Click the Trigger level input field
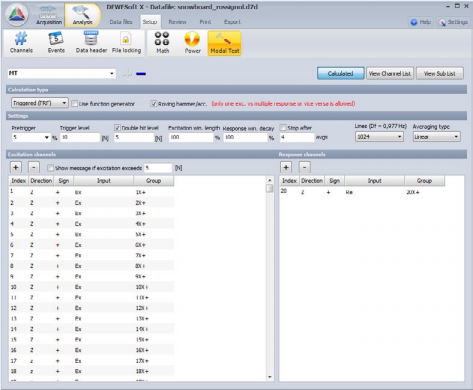The image size is (473, 390). click(80, 137)
